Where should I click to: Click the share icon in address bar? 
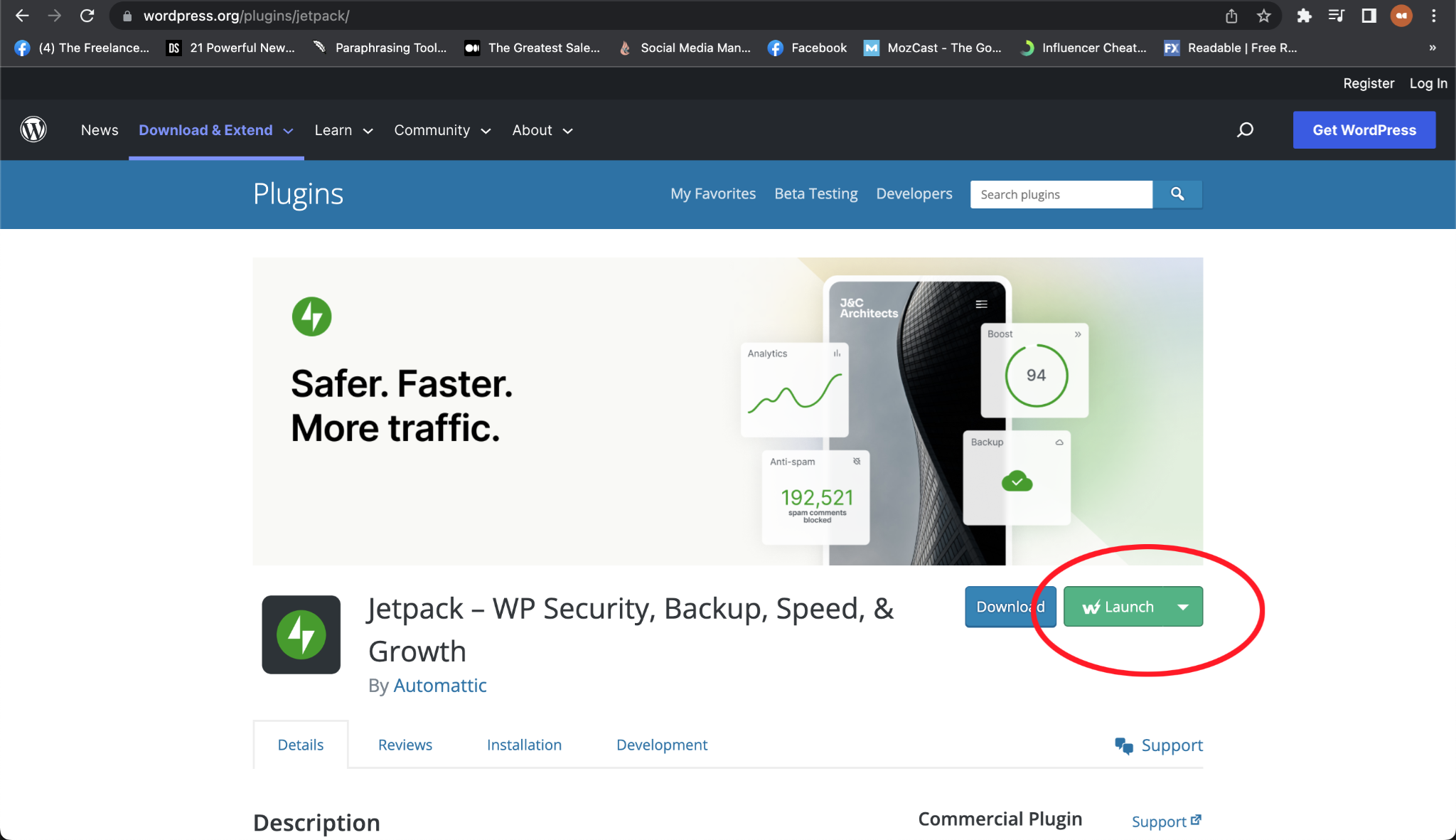(1231, 16)
